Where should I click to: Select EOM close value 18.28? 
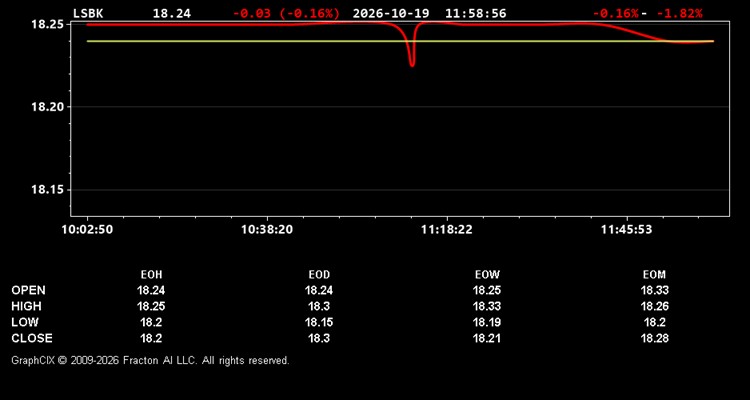click(x=654, y=338)
